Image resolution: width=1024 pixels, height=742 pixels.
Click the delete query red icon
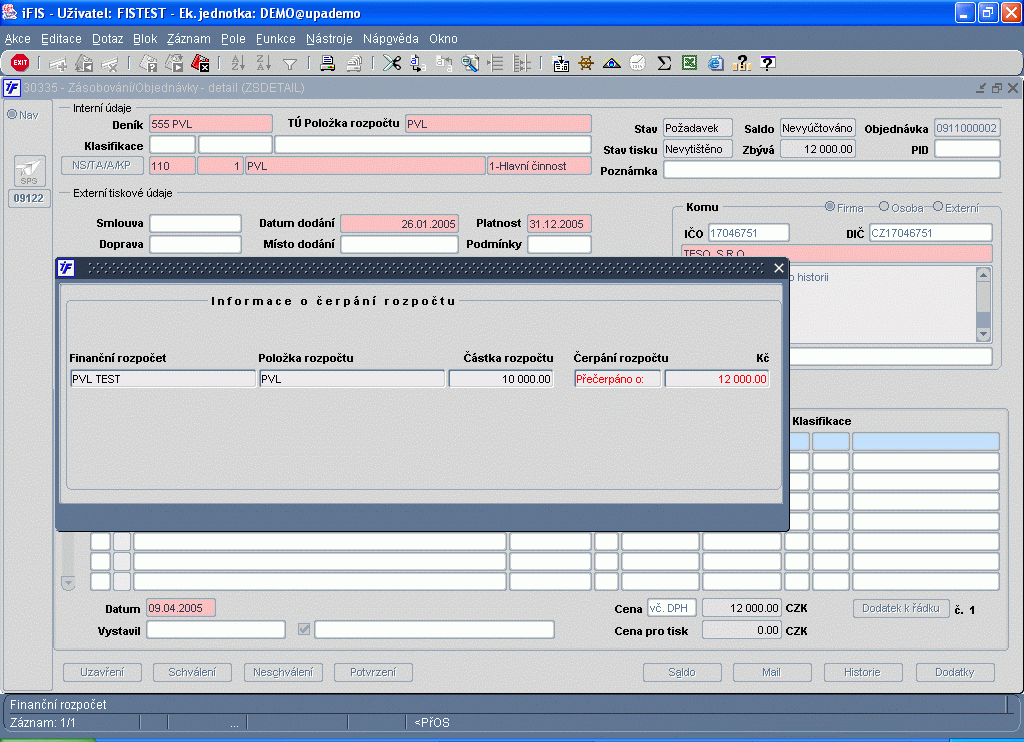[x=200, y=63]
